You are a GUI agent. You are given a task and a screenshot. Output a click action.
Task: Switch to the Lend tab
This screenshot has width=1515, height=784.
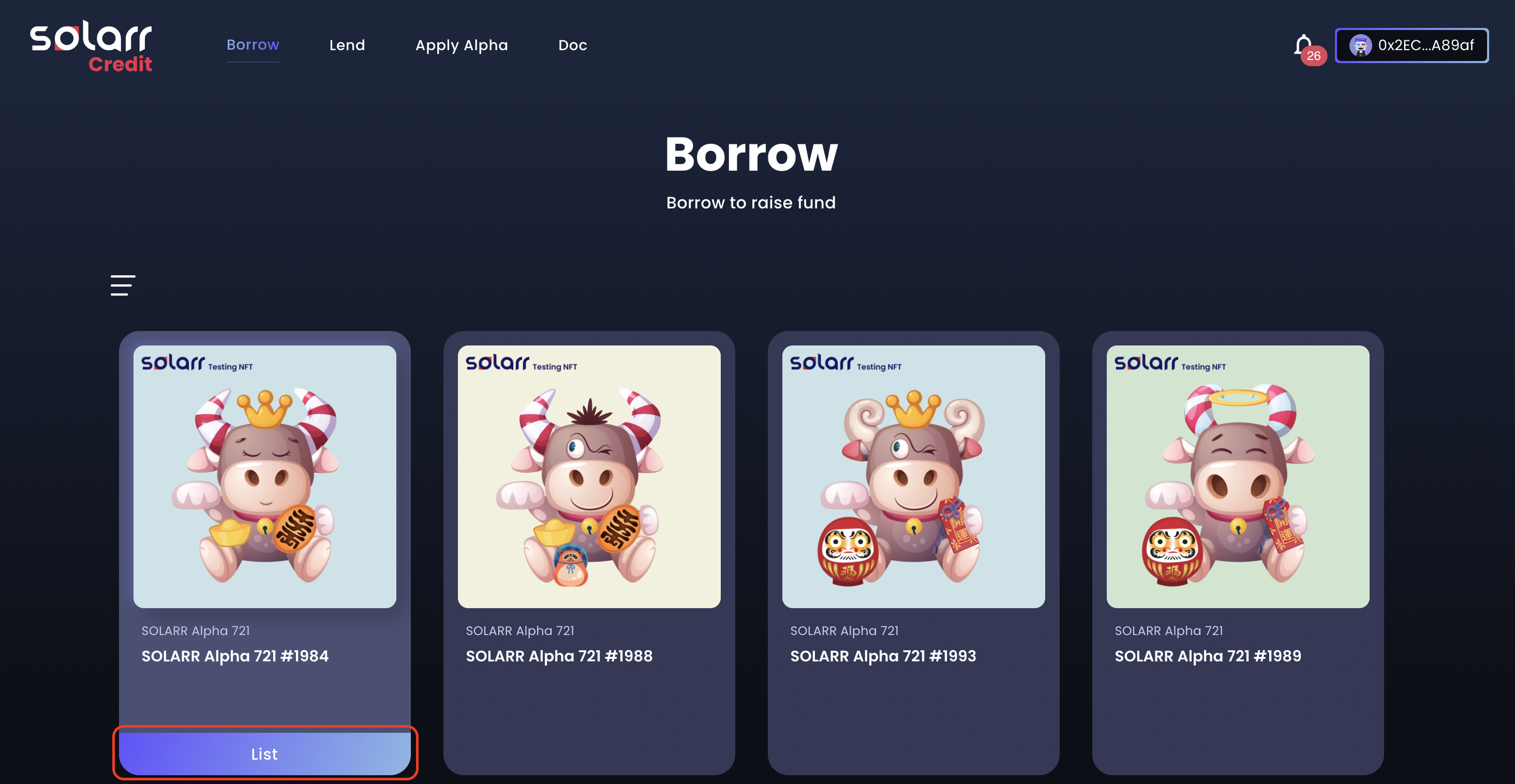(347, 46)
